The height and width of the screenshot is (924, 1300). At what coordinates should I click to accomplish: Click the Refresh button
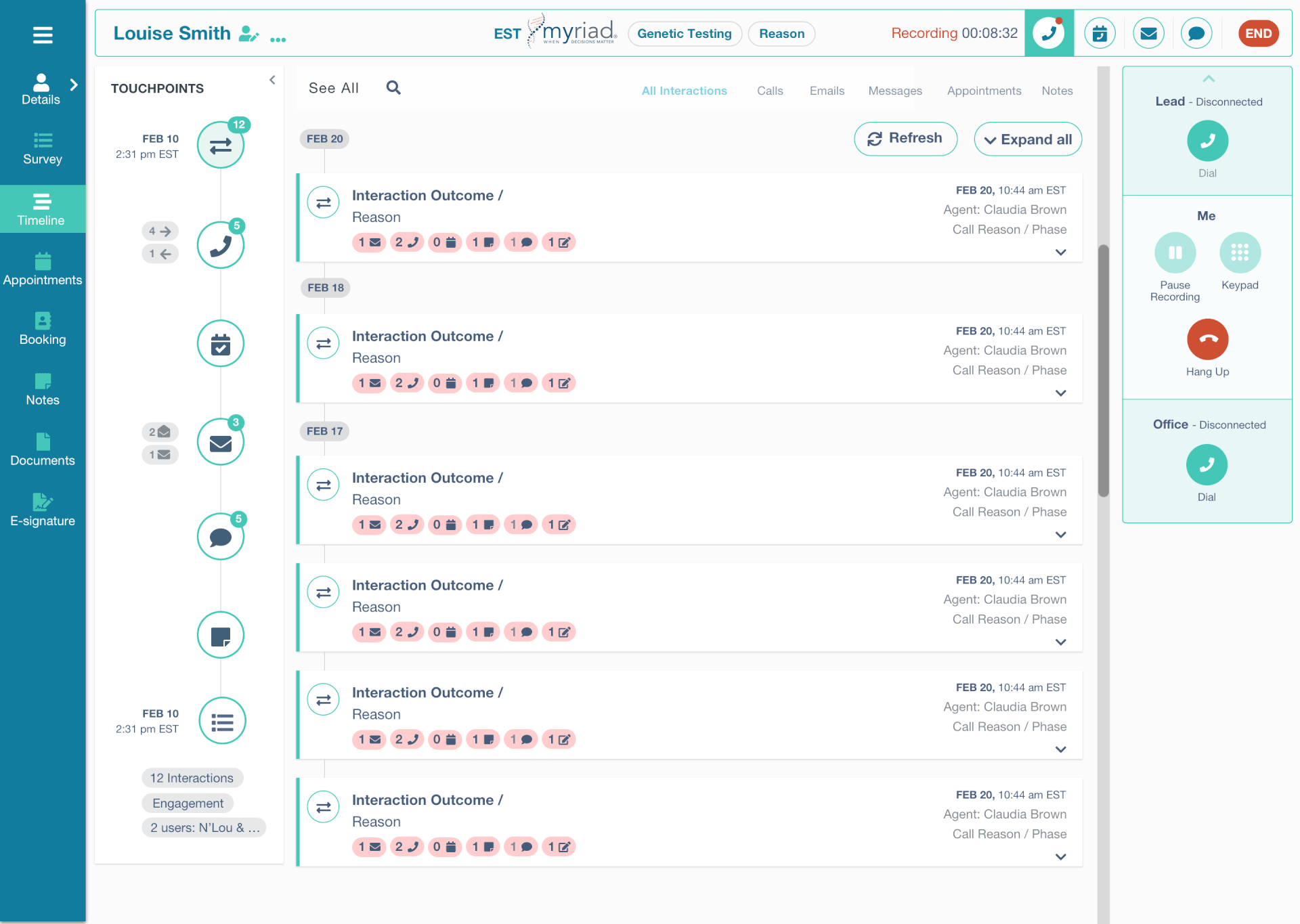(x=905, y=139)
